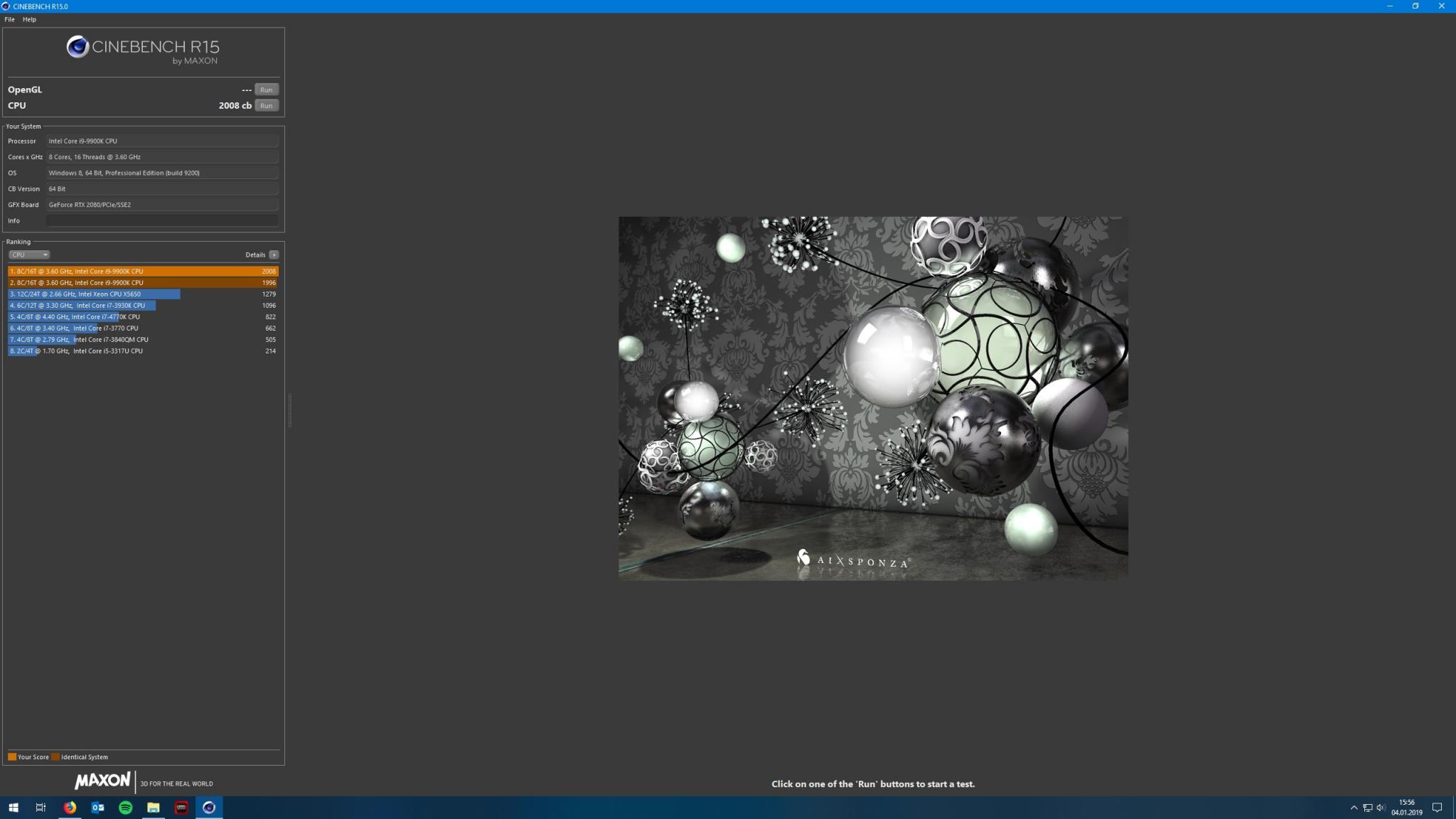Open the File menu

coord(9,19)
